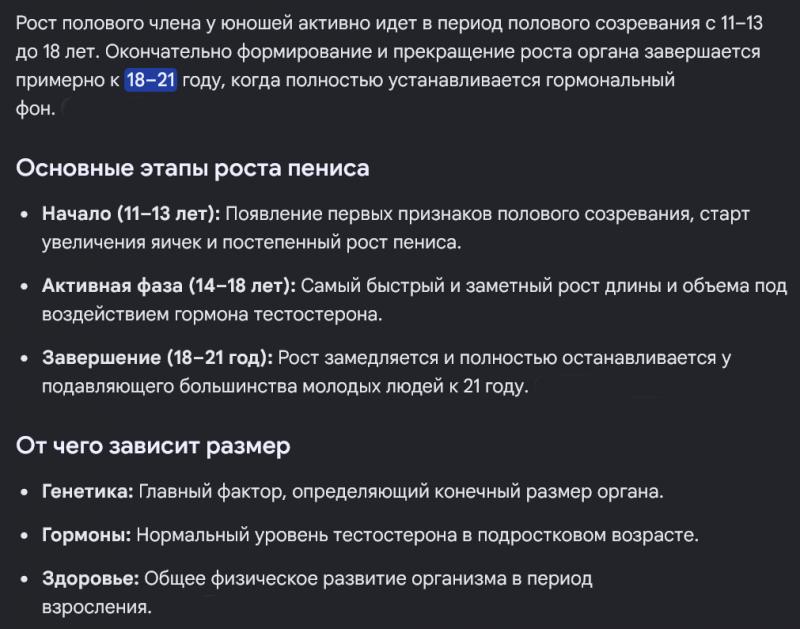This screenshot has height=629, width=800.
Task: Click the bold "Здоровье:" label
Action: pyautogui.click(x=91, y=578)
